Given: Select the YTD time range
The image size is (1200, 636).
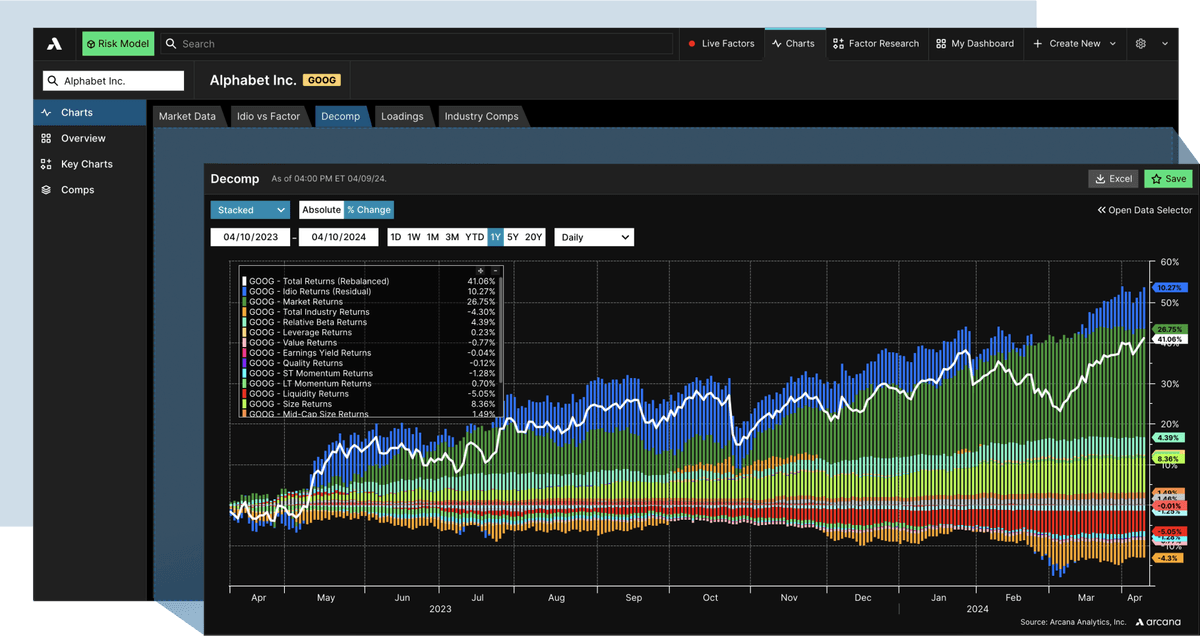Looking at the screenshot, I should pos(475,237).
